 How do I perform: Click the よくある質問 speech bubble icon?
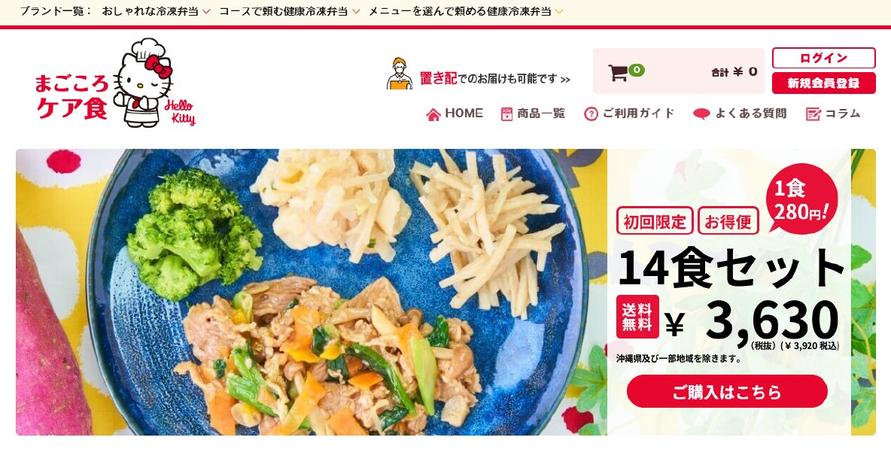701,114
